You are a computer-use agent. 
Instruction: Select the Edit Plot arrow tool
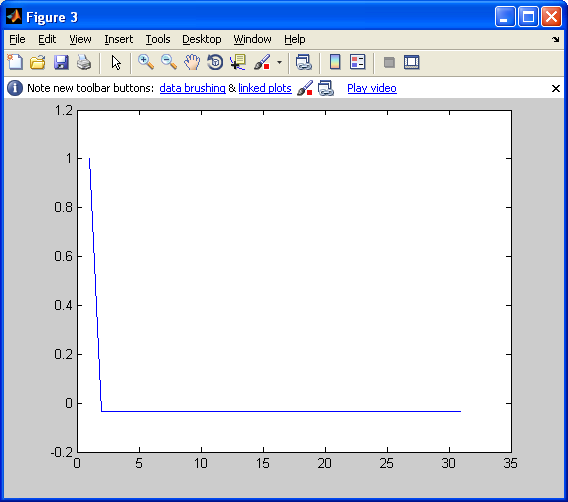click(x=116, y=62)
